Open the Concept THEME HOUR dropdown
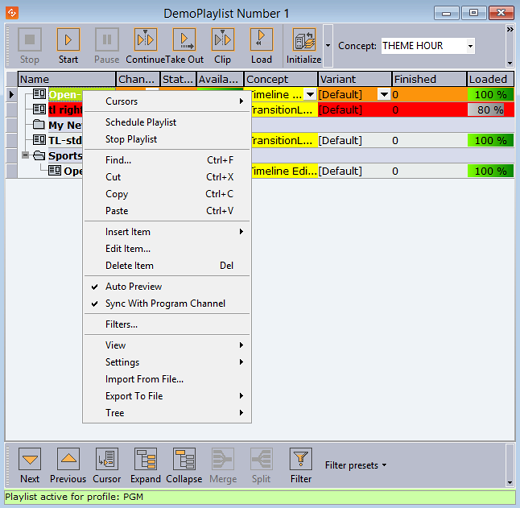This screenshot has width=520, height=508. (470, 46)
